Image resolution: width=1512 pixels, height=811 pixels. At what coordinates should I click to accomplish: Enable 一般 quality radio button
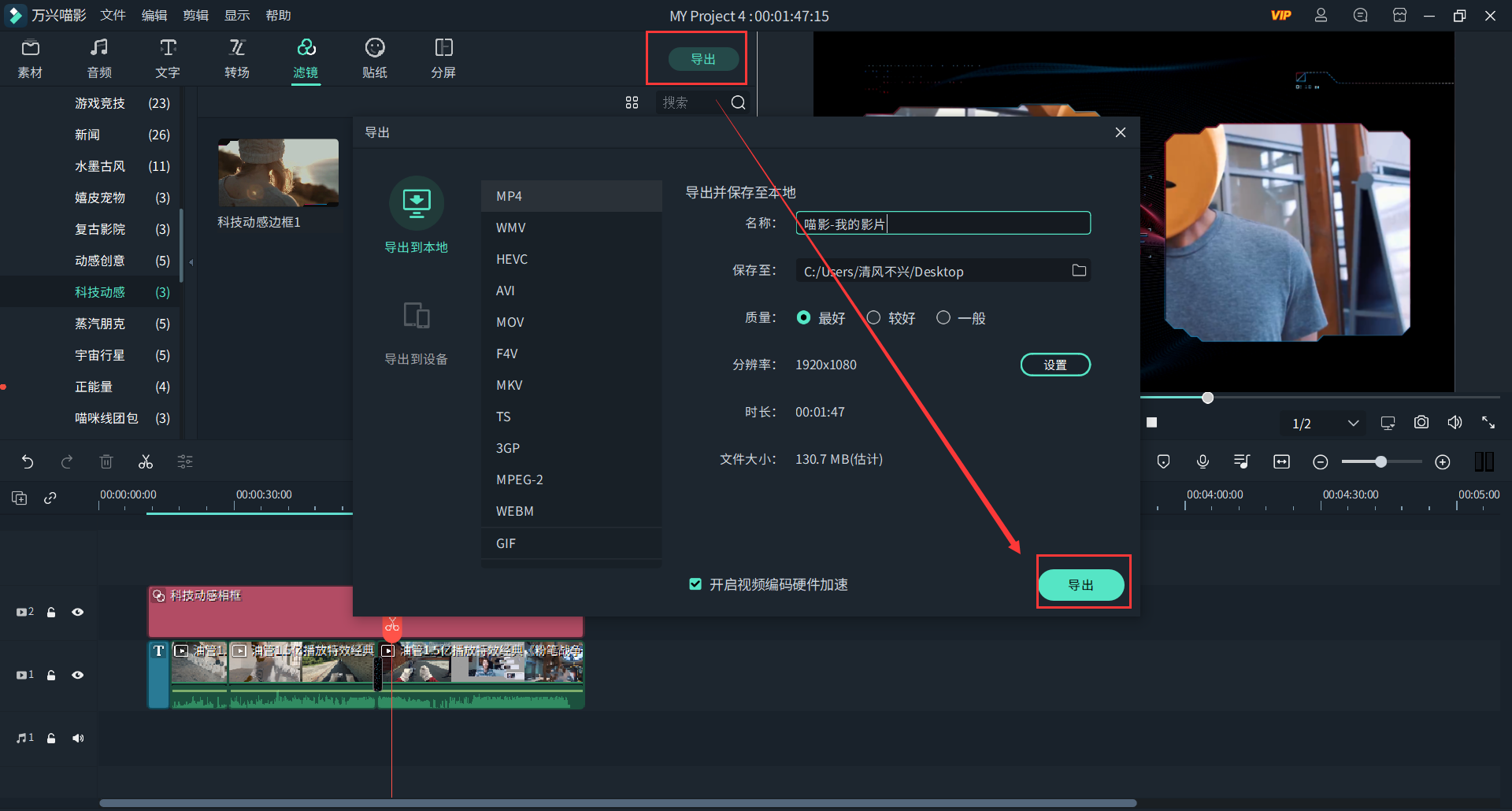pos(943,317)
